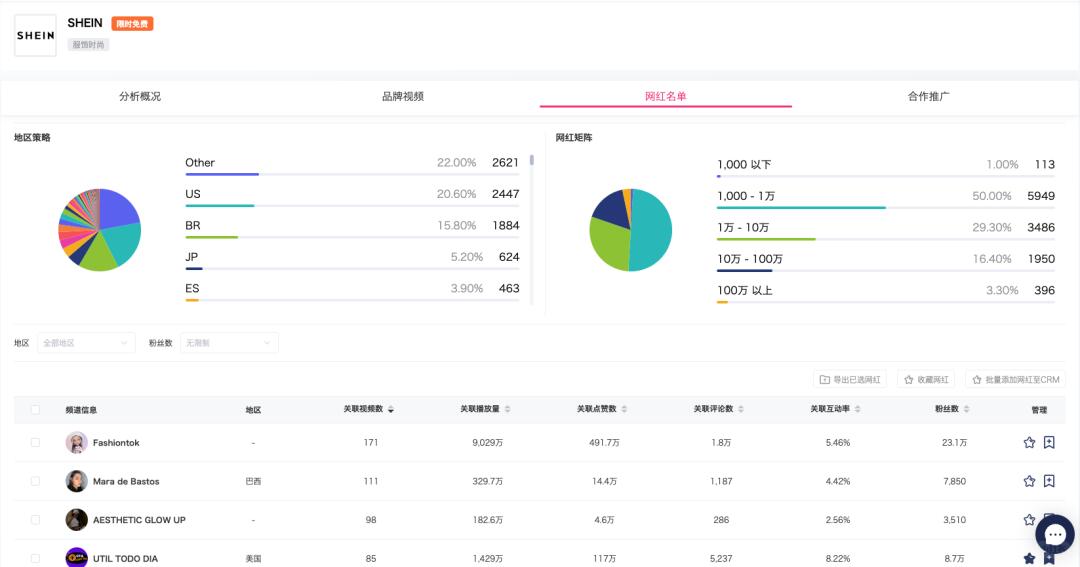Screen dimensions: 1080x567
Task: Select the 网红名单 tab
Action: [x=665, y=96]
